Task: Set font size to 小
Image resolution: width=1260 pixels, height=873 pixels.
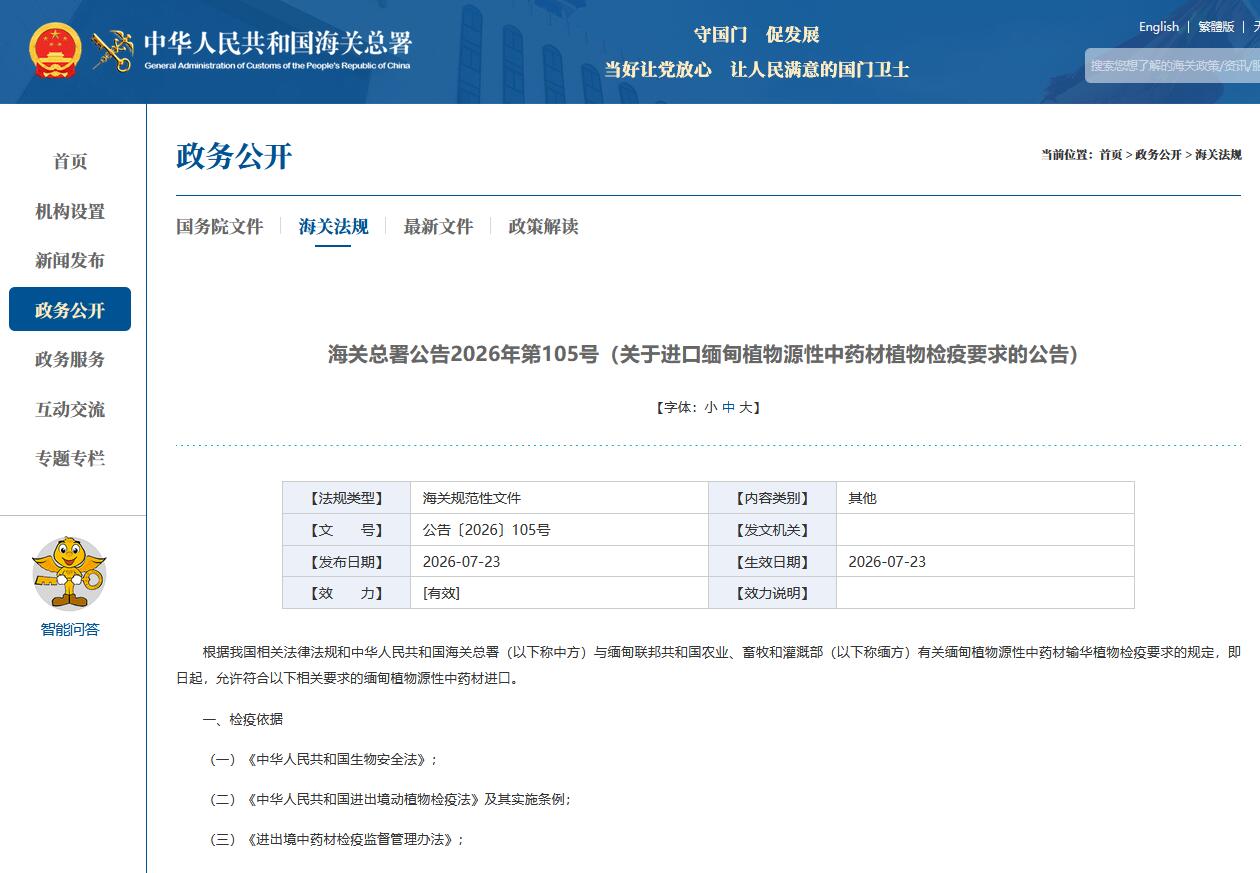Action: [711, 407]
